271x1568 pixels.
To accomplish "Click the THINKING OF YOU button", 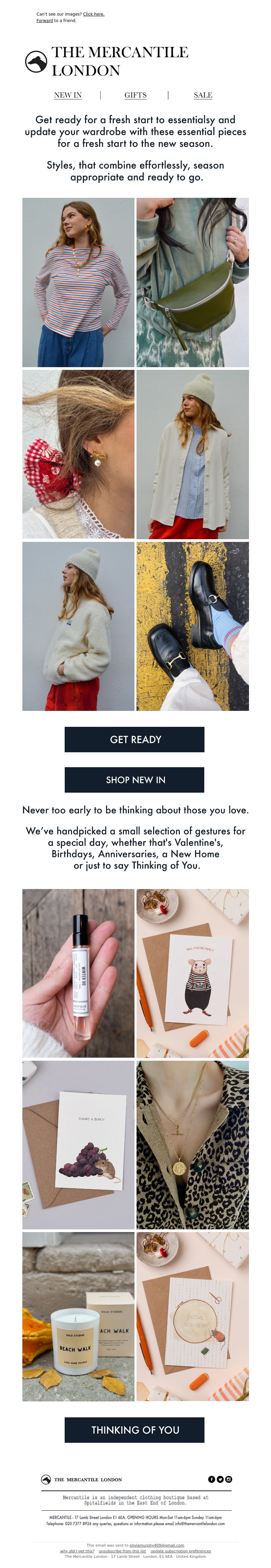I will (x=134, y=1430).
